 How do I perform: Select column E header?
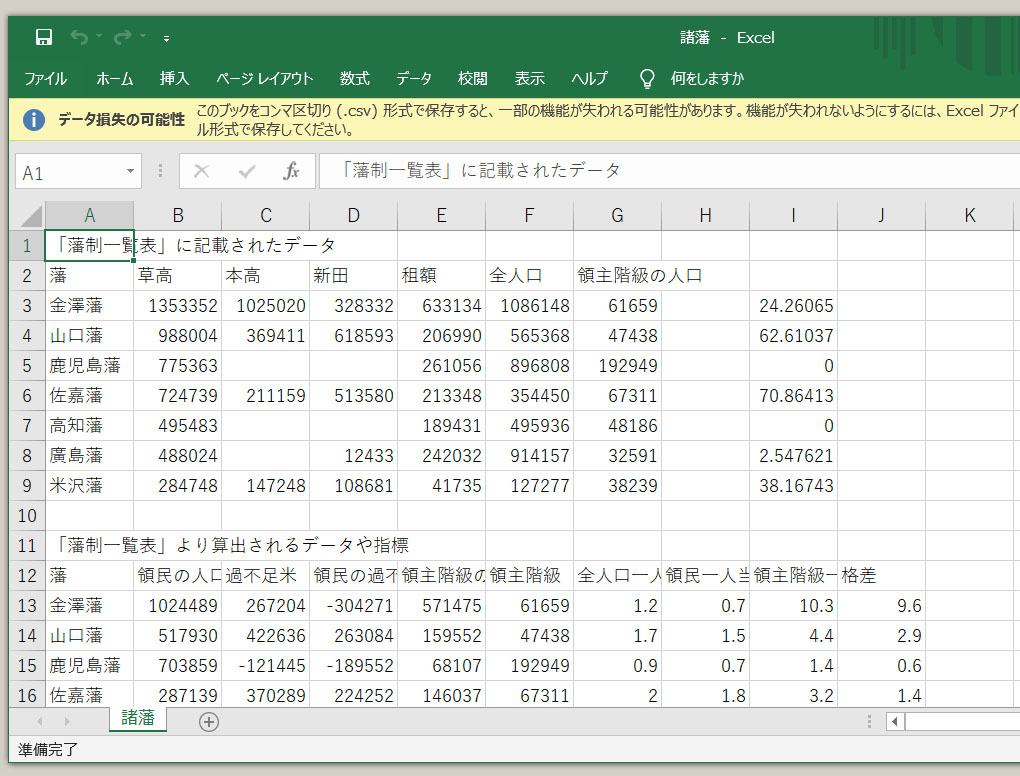[441, 215]
